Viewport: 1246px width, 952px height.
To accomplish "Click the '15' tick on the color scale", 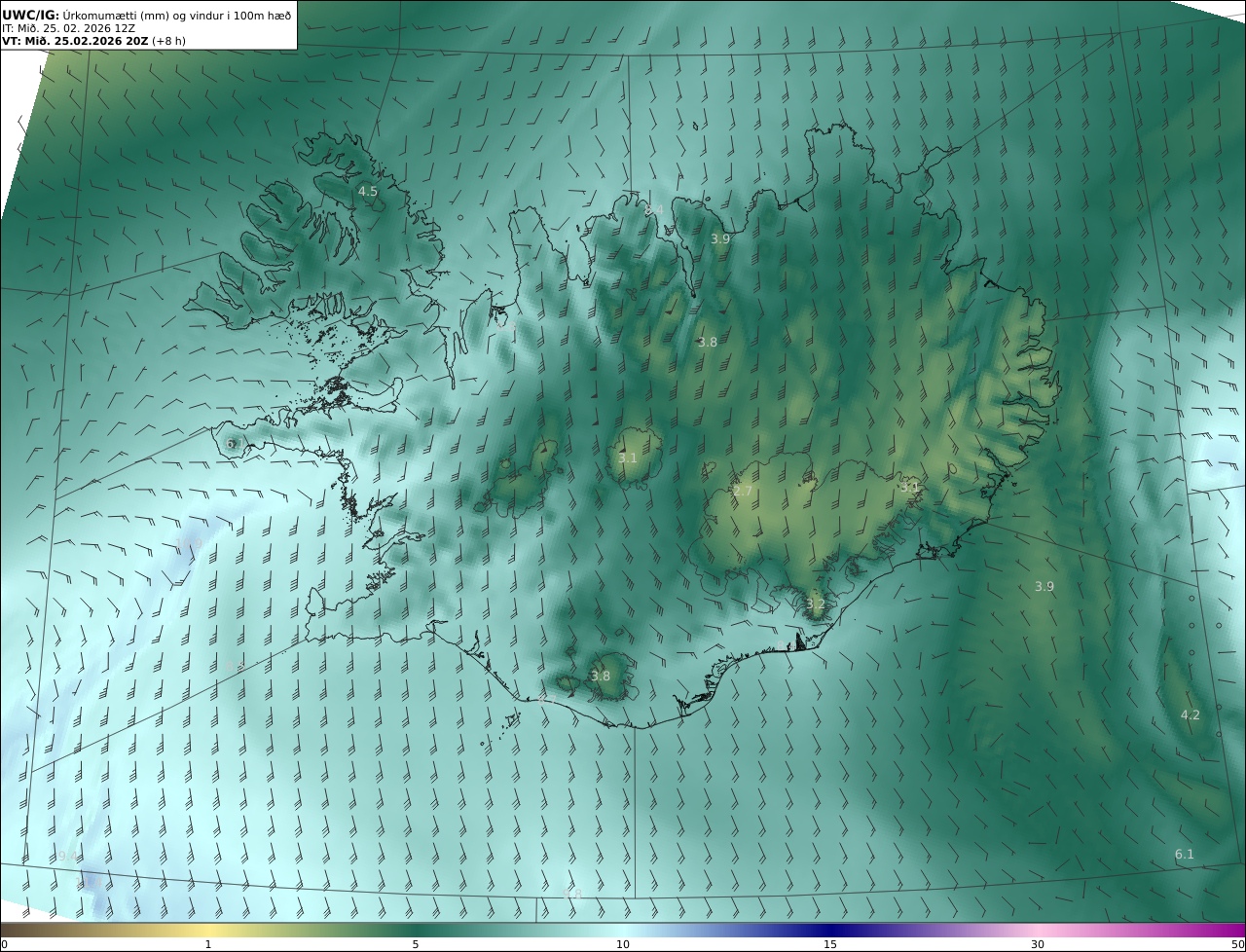I will (830, 945).
